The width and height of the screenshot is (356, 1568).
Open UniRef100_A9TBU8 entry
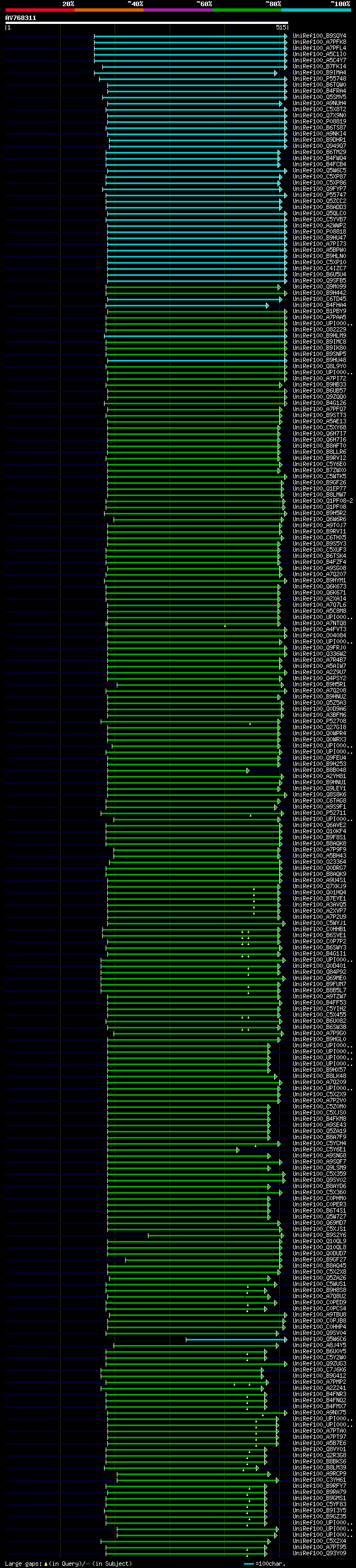[319, 1314]
